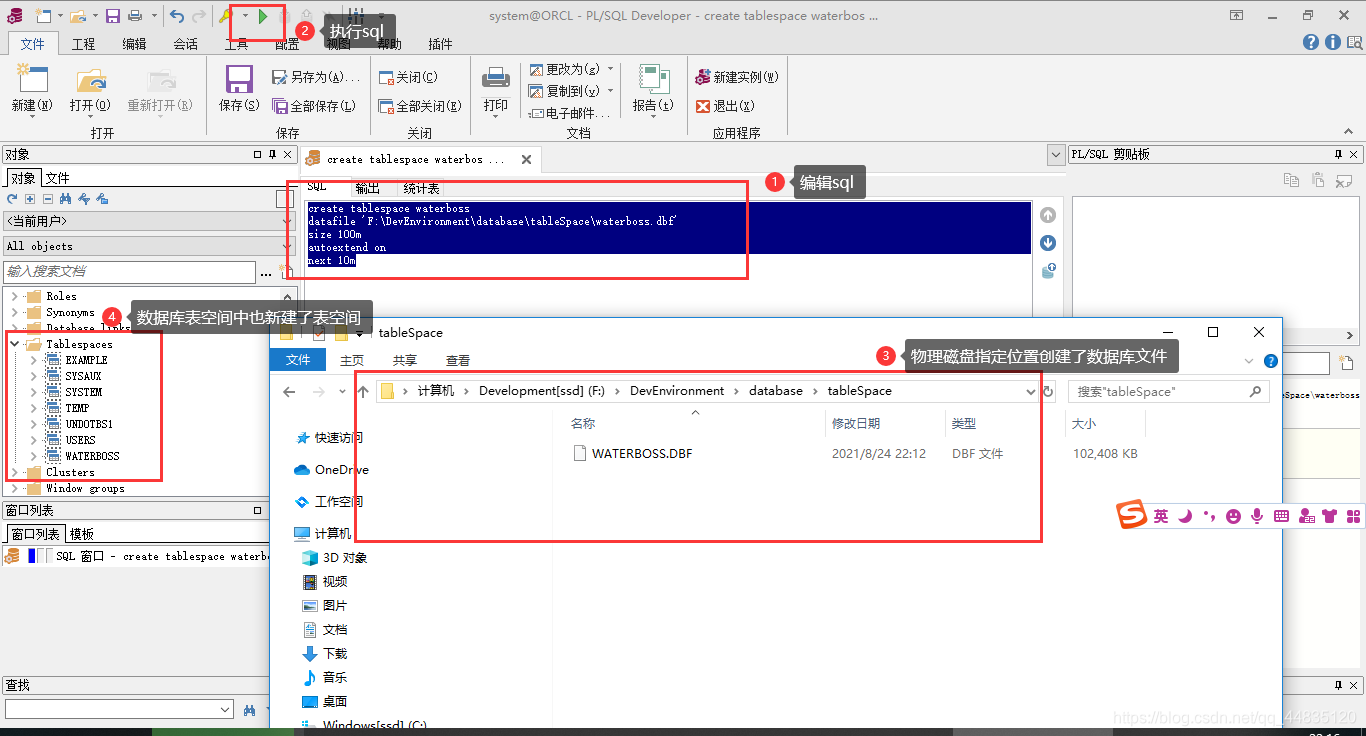The image size is (1366, 736).
Task: Expand the EXAMPLE tablespace node
Action: [x=33, y=360]
